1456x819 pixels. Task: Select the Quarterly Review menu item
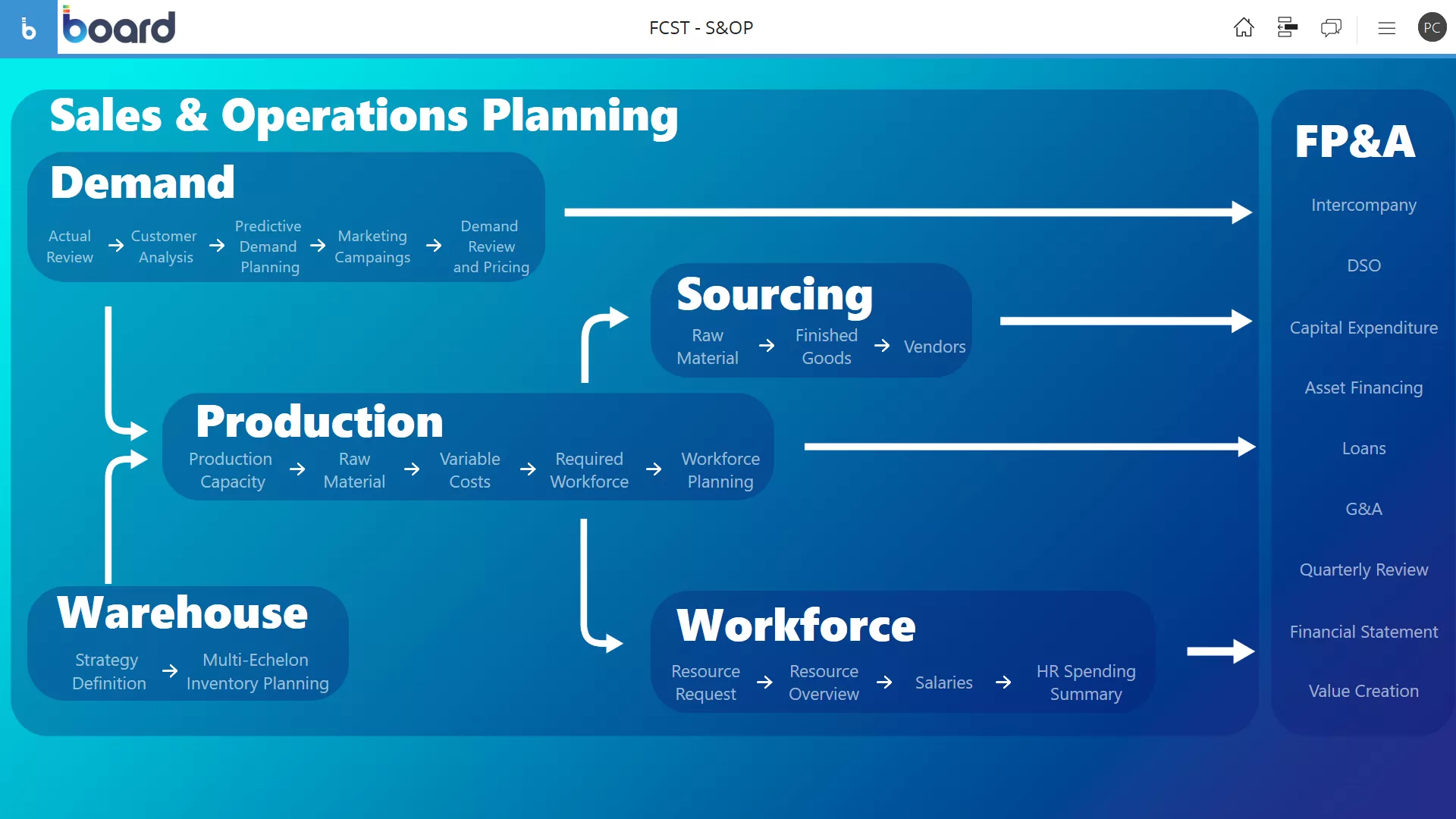1363,569
